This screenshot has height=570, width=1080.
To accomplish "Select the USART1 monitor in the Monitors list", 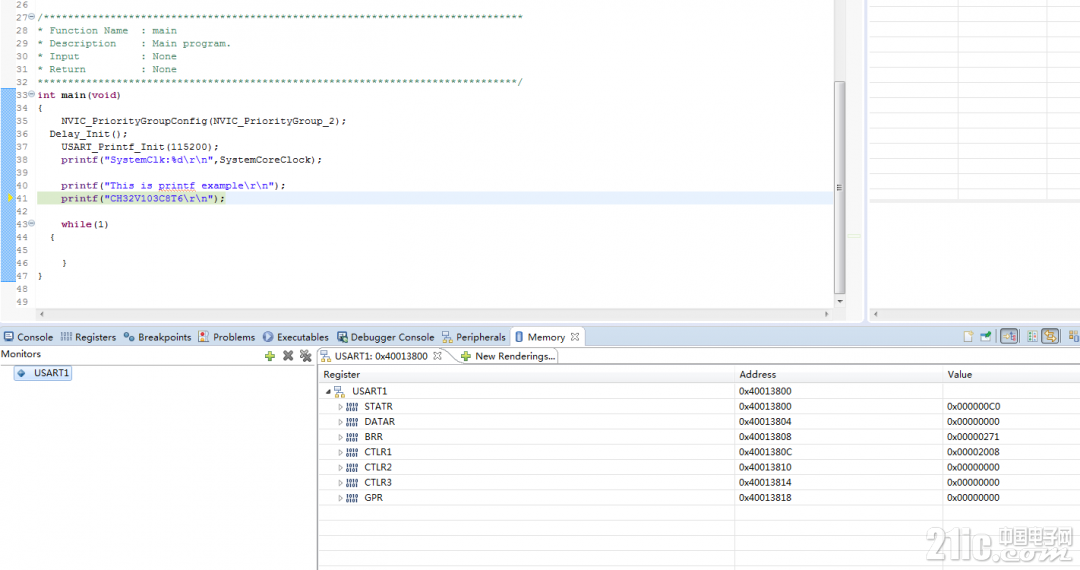I will click(43, 373).
